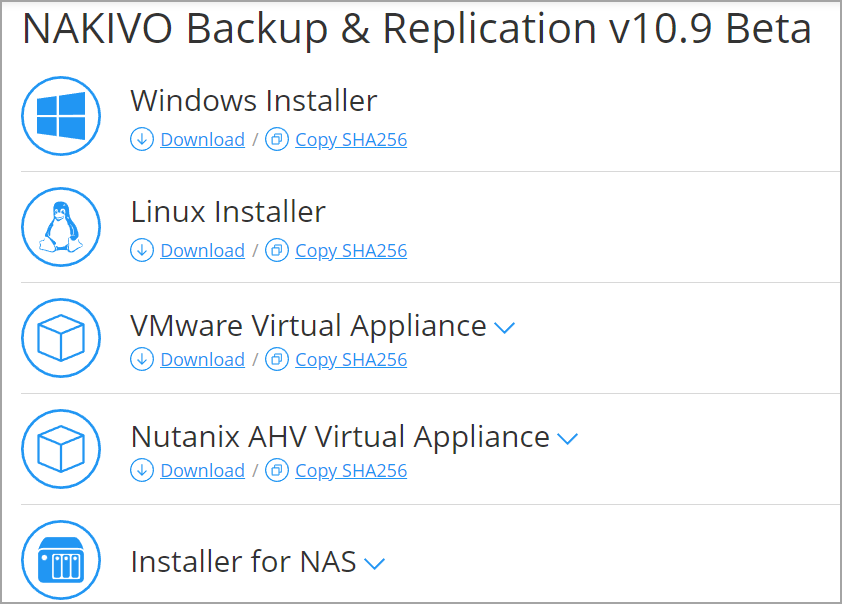
Task: Click the NAS storage device icon
Action: [61, 560]
